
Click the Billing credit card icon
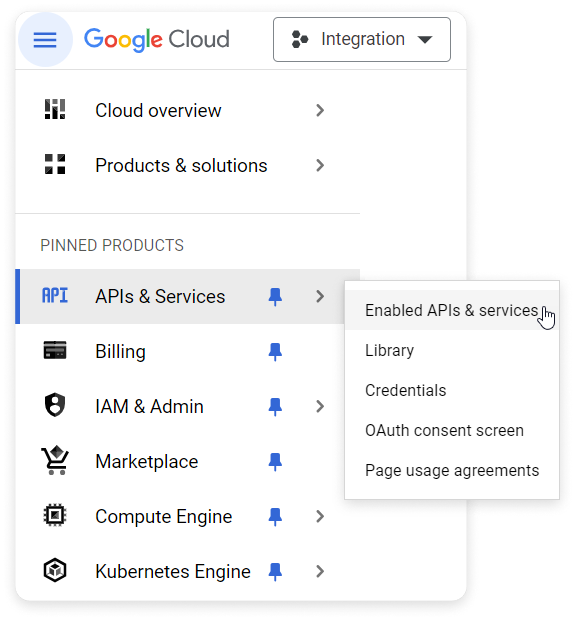(x=55, y=350)
